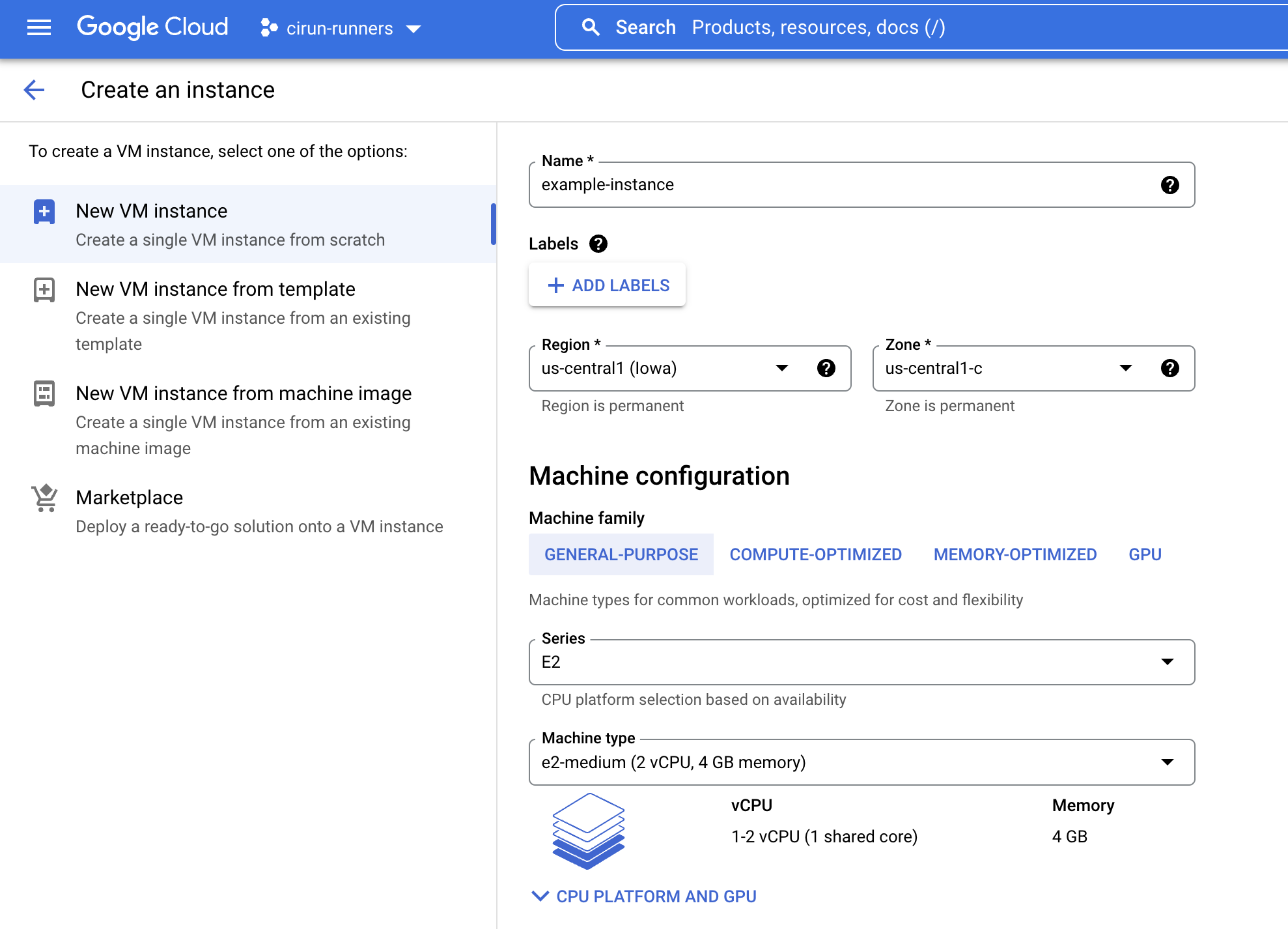Switch to the Compute-Optimized tab

tap(815, 554)
